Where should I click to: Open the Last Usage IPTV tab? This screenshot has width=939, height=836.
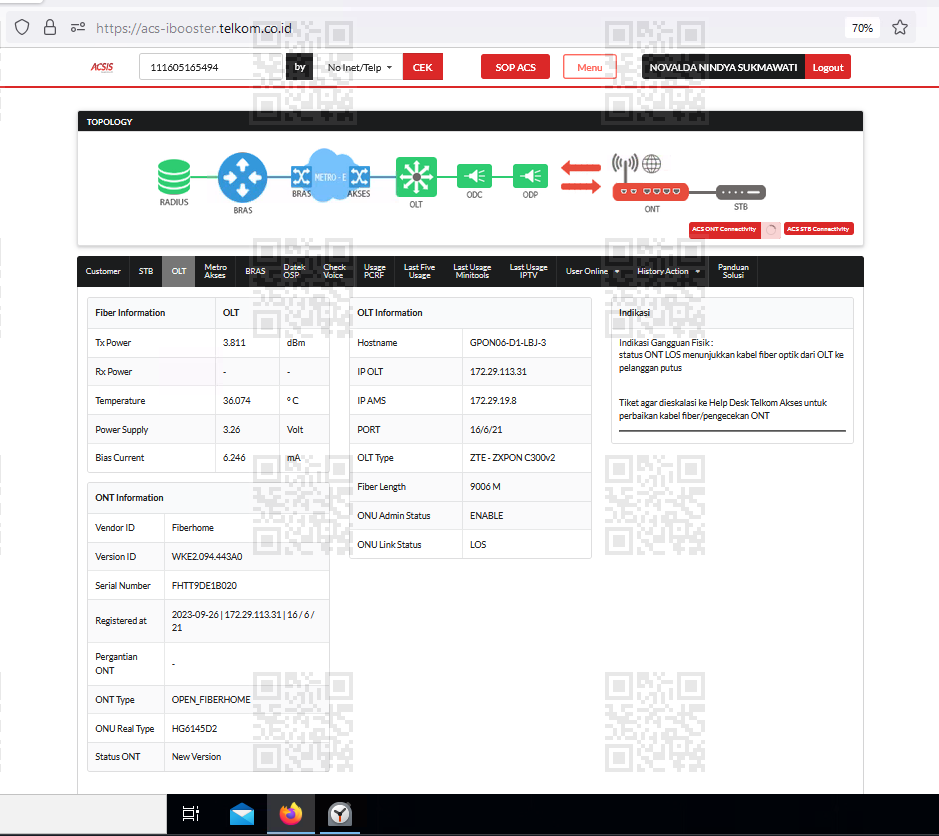click(528, 271)
